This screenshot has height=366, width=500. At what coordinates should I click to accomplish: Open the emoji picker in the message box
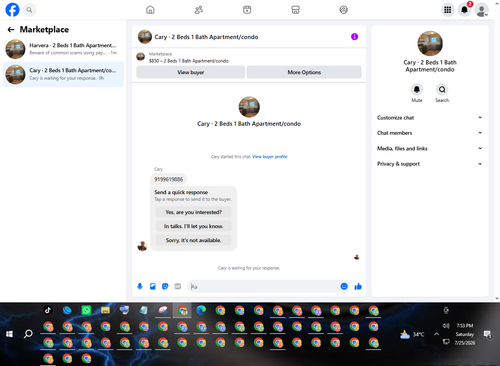344,286
